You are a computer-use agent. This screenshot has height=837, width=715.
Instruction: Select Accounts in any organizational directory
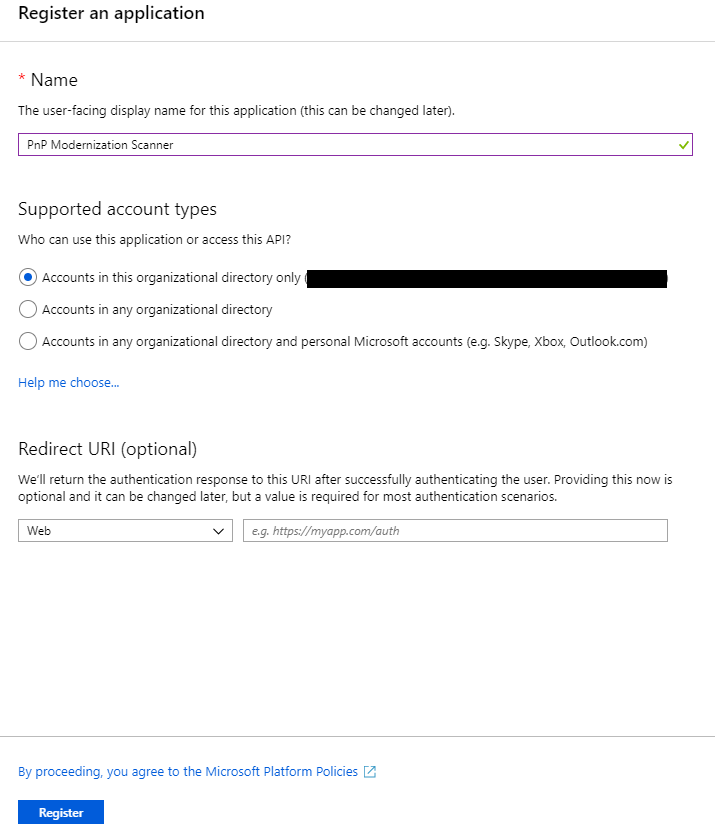[x=29, y=309]
